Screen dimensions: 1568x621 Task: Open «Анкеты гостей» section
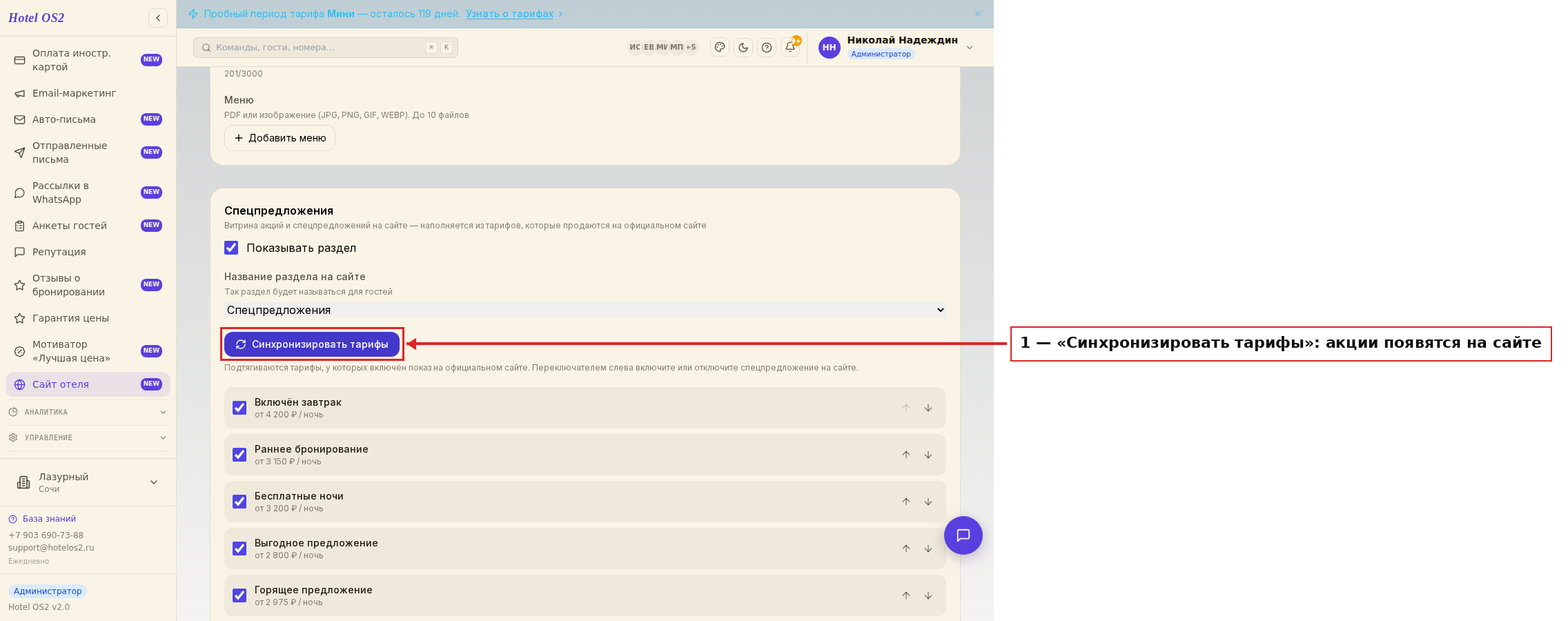pyautogui.click(x=88, y=226)
